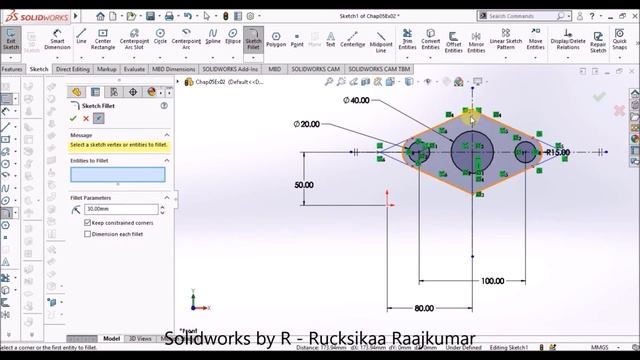Viewport: 640px width, 360px height.
Task: Select the Text sketch tool
Action: [331, 40]
